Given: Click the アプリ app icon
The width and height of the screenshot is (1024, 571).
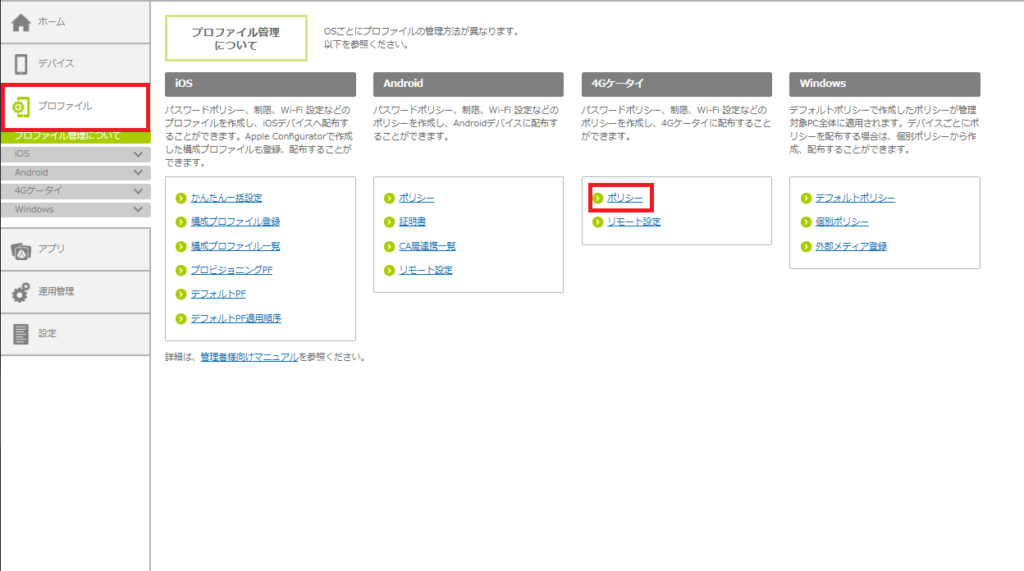Looking at the screenshot, I should (x=21, y=250).
